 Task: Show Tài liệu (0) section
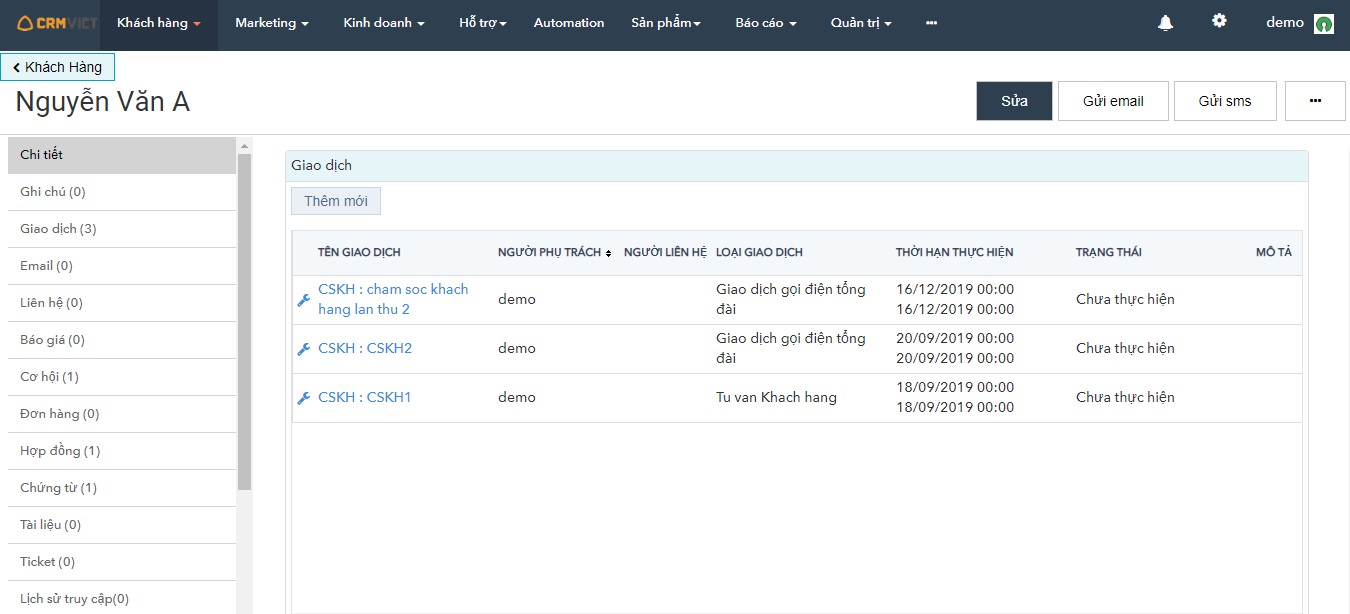point(122,525)
